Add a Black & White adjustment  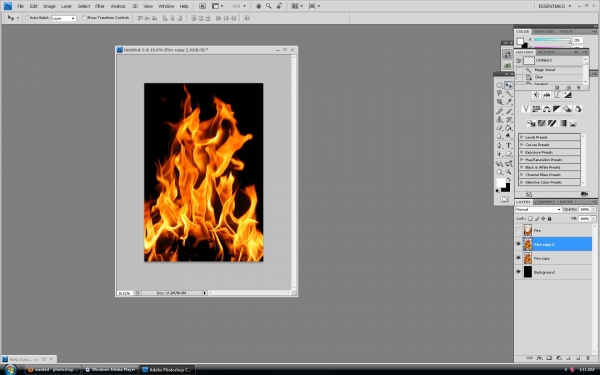point(557,109)
